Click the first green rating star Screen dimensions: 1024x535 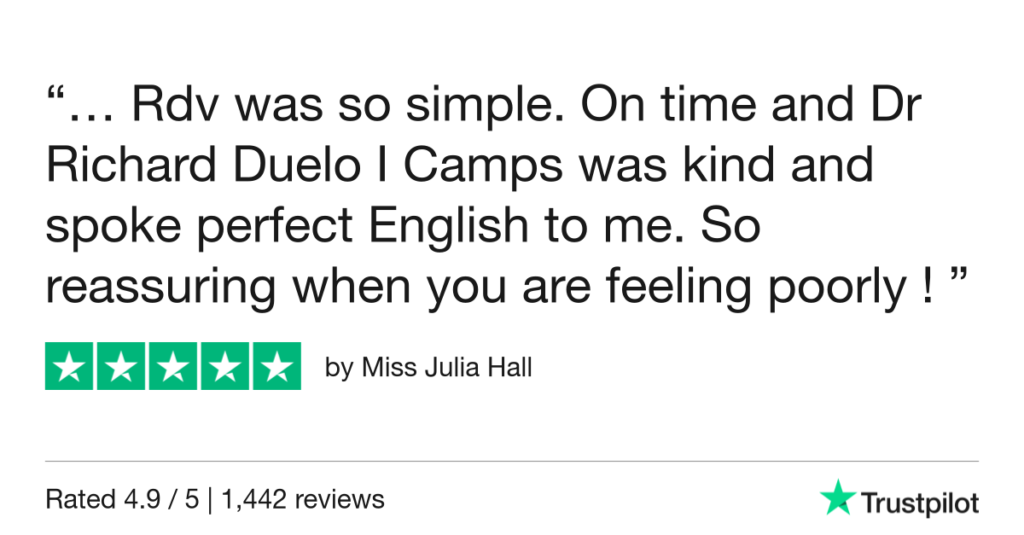pos(70,367)
